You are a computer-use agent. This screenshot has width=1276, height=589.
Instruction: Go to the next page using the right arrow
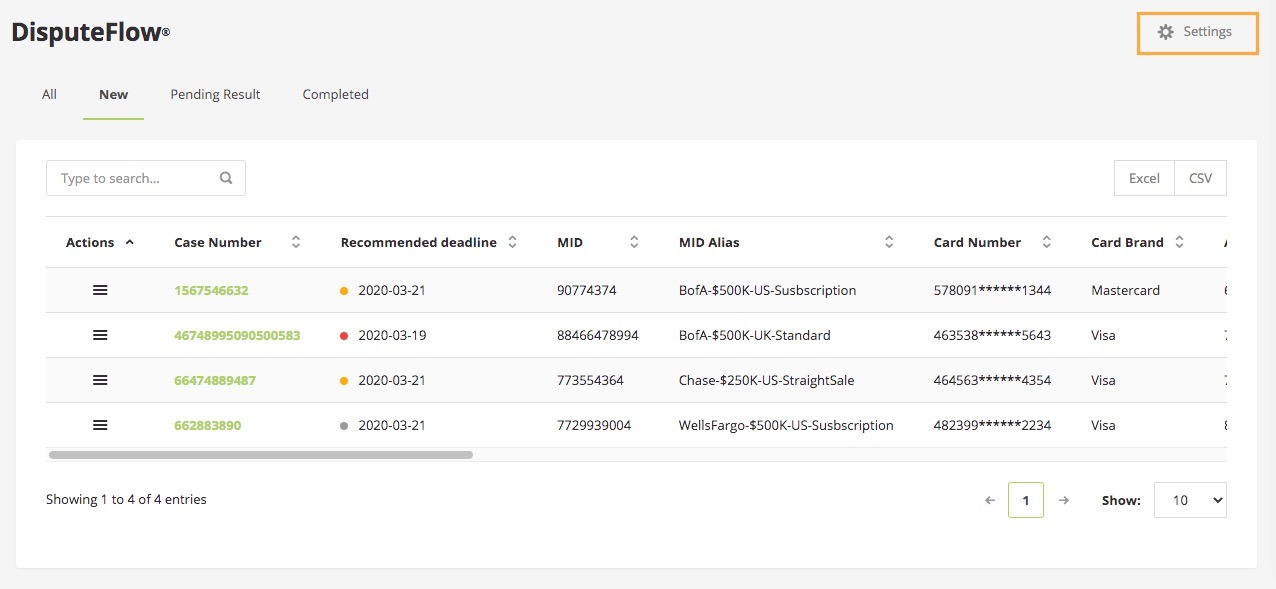click(1063, 500)
